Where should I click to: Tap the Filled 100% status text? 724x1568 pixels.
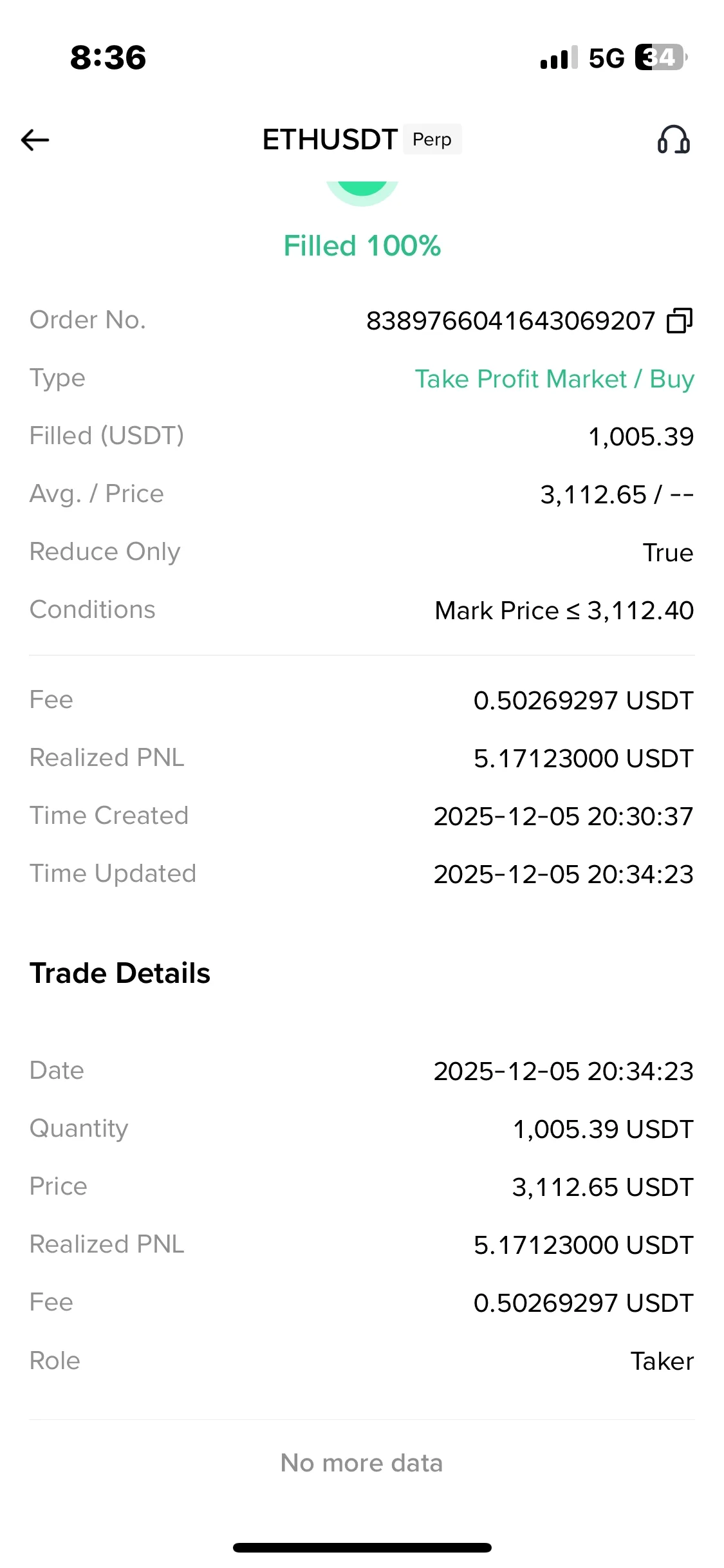tap(362, 246)
